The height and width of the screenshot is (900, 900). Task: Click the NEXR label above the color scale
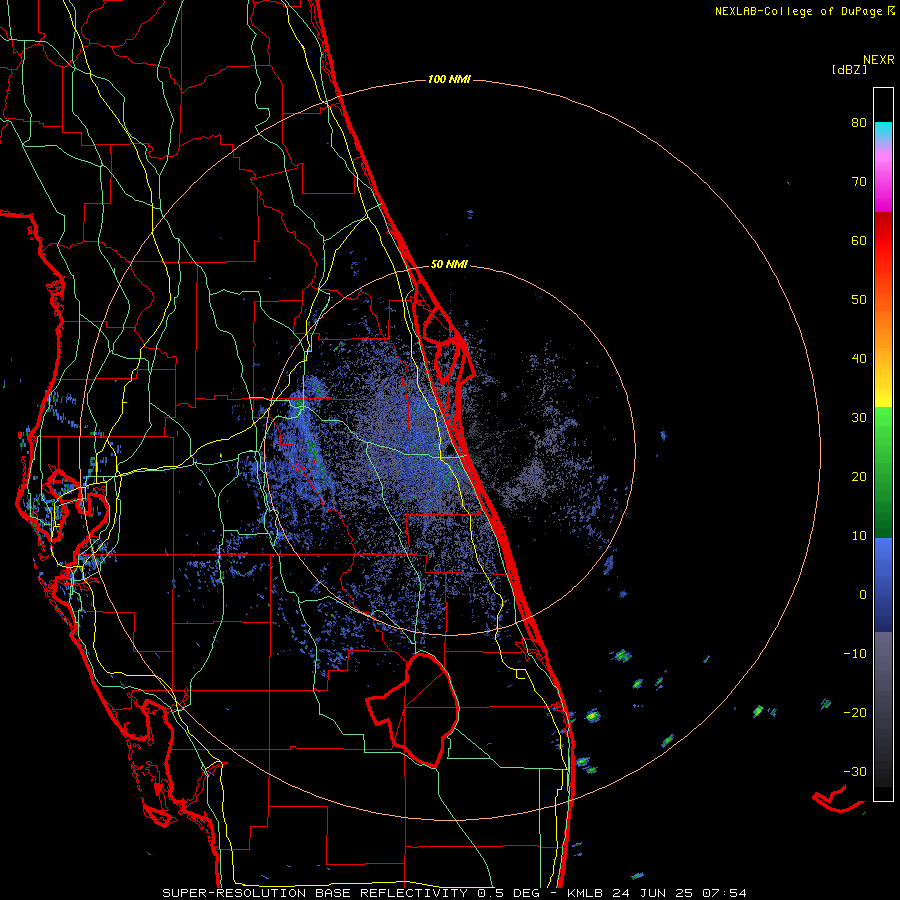pos(878,60)
